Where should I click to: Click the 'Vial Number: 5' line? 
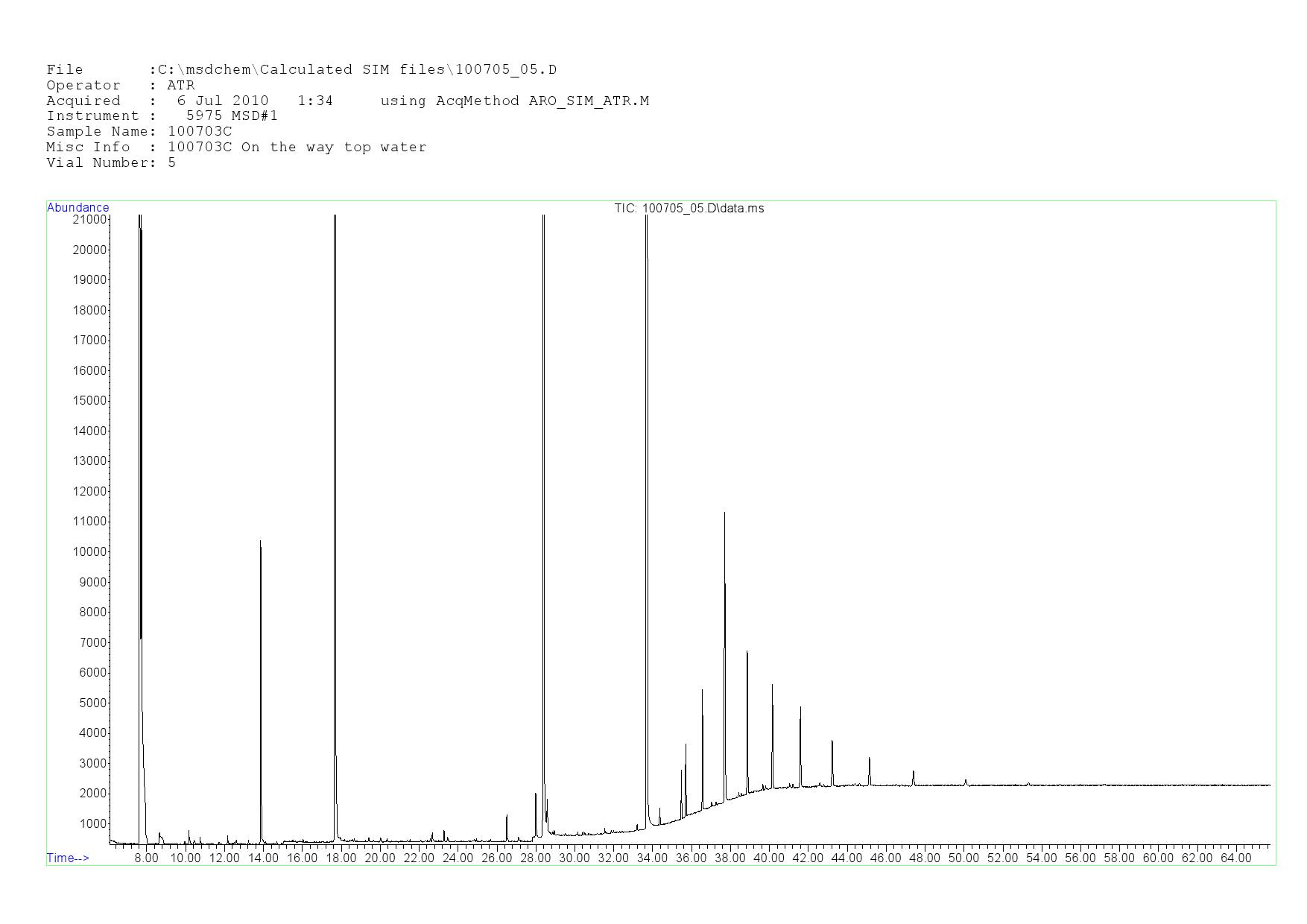click(x=111, y=163)
